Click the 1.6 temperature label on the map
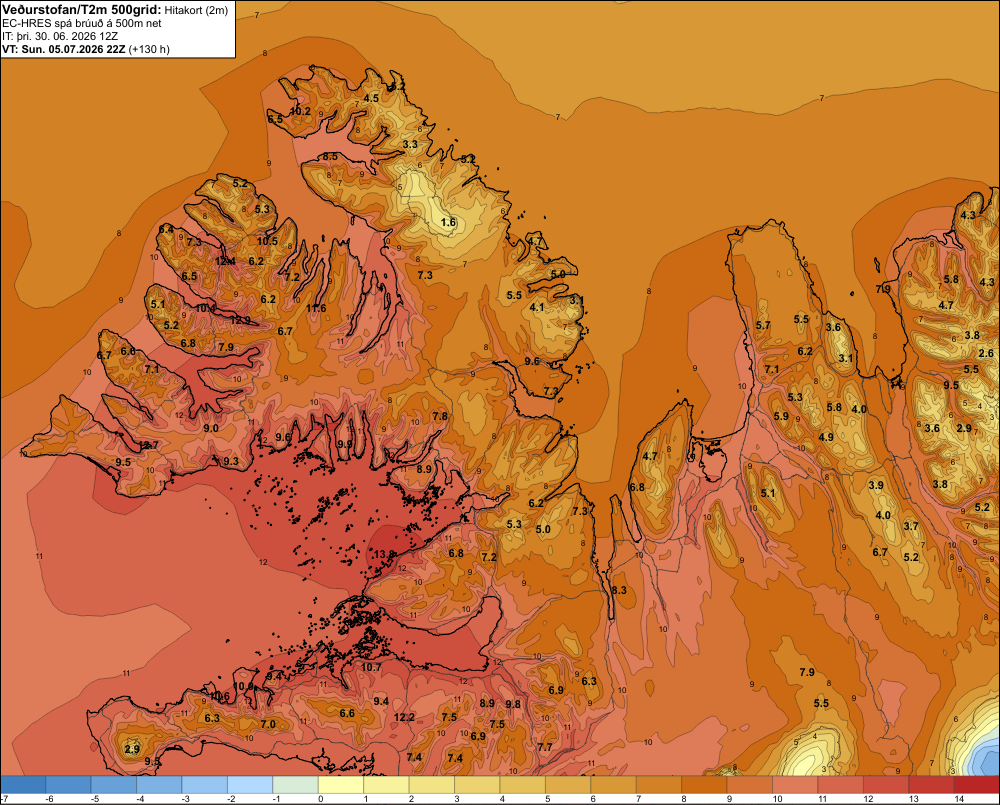Viewport: 1000px width, 805px height. click(448, 222)
